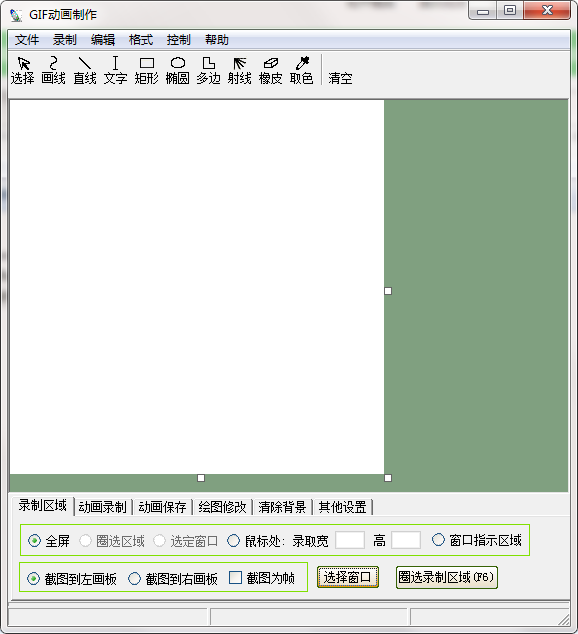
Task: Click 圈选录制区域 (F6) button
Action: pos(447,577)
